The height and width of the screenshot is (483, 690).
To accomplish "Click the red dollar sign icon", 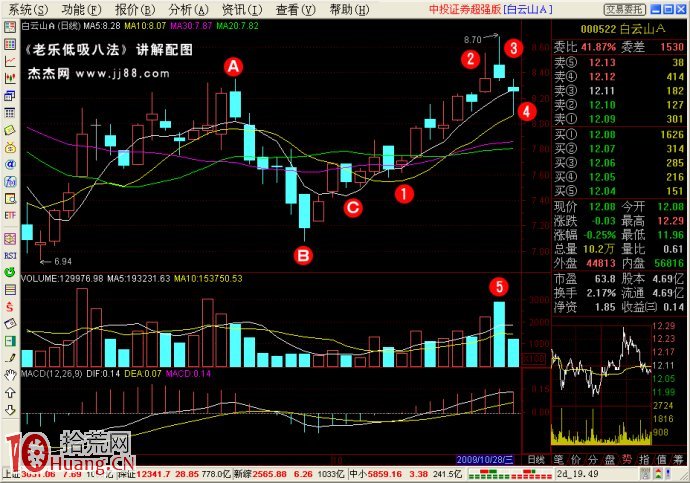I will click(10, 307).
